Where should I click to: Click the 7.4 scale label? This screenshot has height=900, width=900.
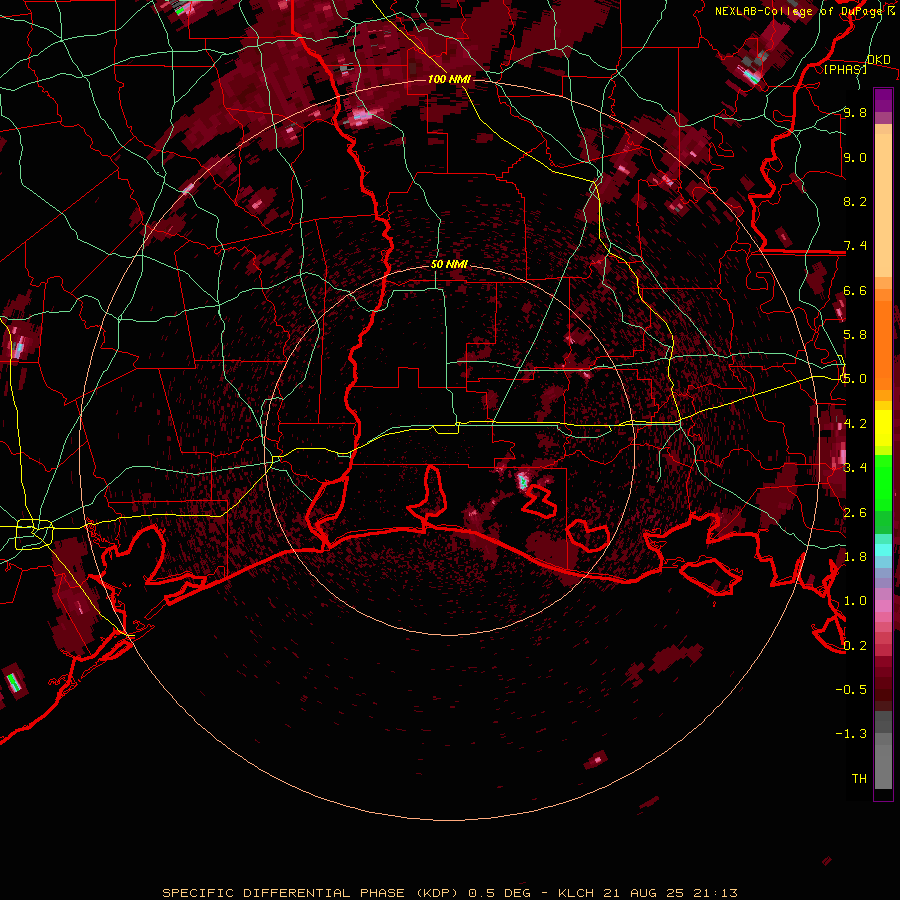(x=855, y=246)
